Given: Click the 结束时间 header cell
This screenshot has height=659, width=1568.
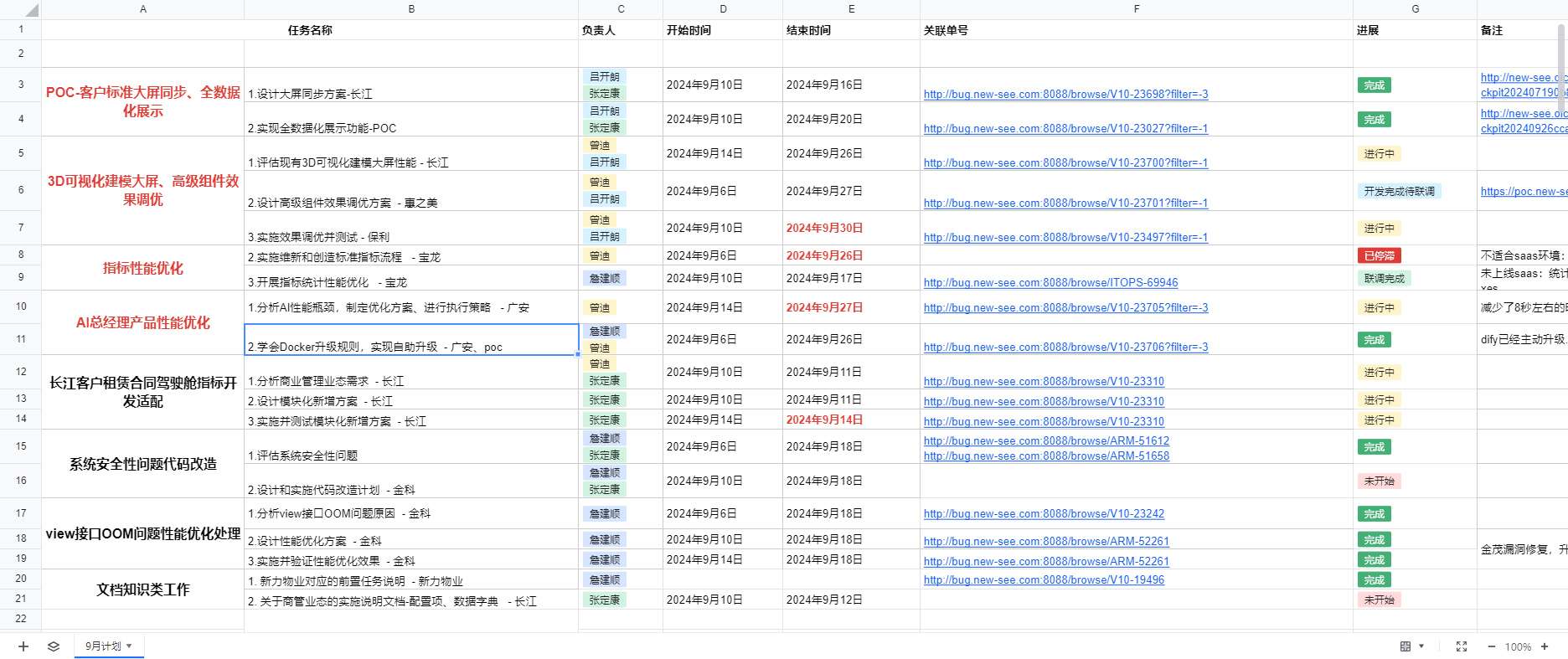Looking at the screenshot, I should pyautogui.click(x=851, y=30).
